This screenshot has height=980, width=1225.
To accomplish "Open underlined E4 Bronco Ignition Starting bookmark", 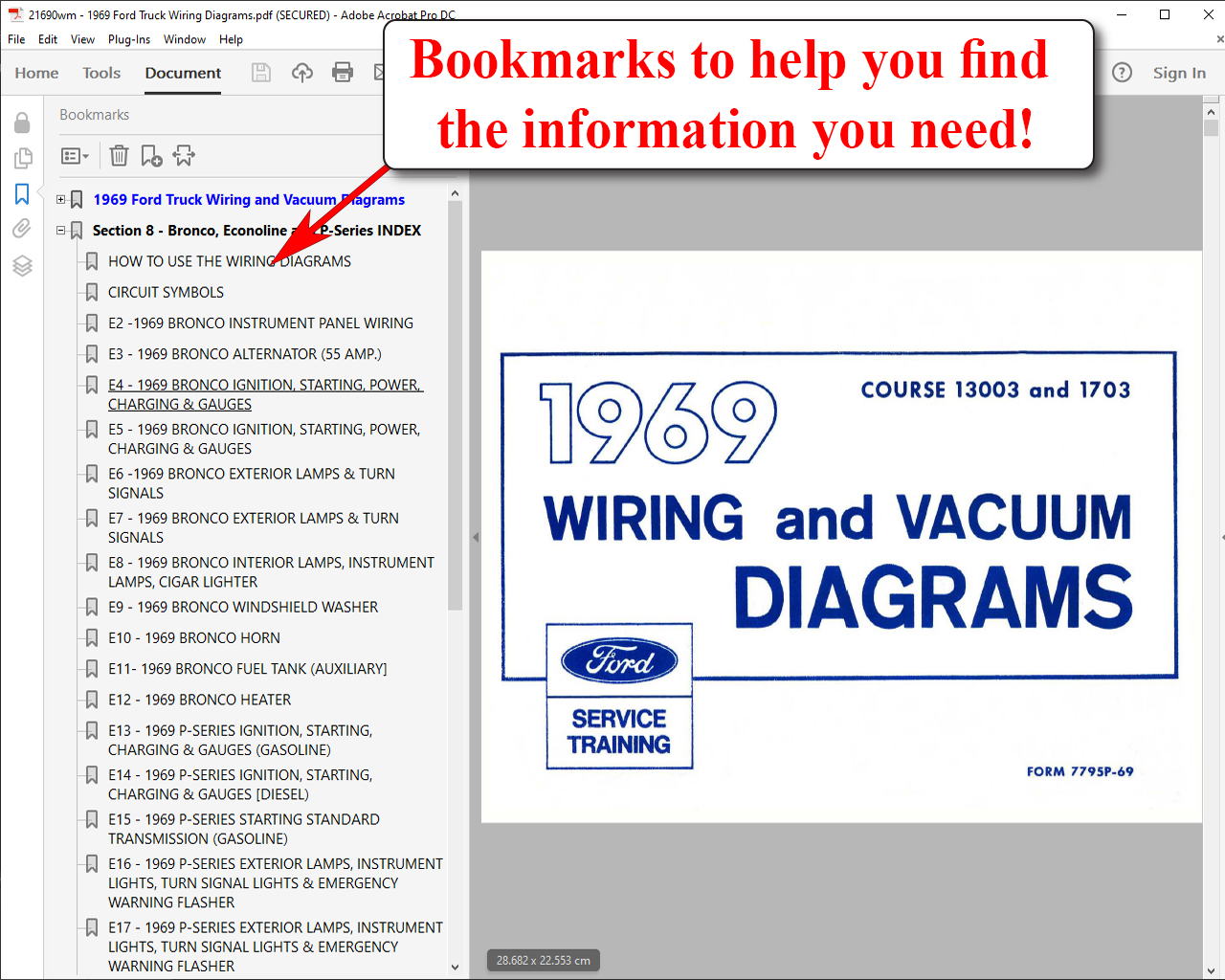I will (x=265, y=394).
